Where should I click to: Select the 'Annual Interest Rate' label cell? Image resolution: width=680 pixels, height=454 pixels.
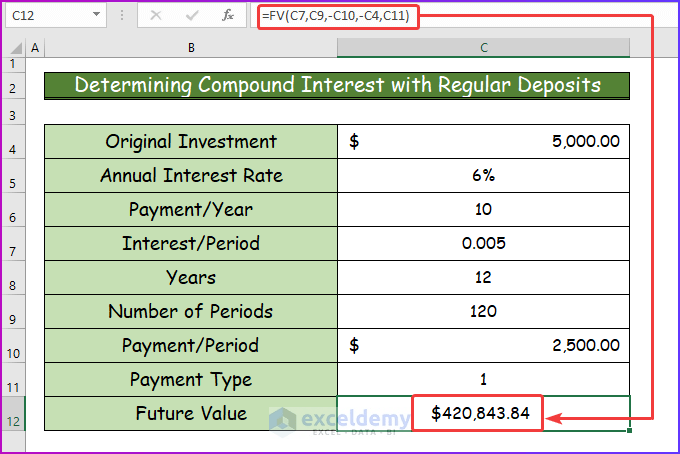191,176
